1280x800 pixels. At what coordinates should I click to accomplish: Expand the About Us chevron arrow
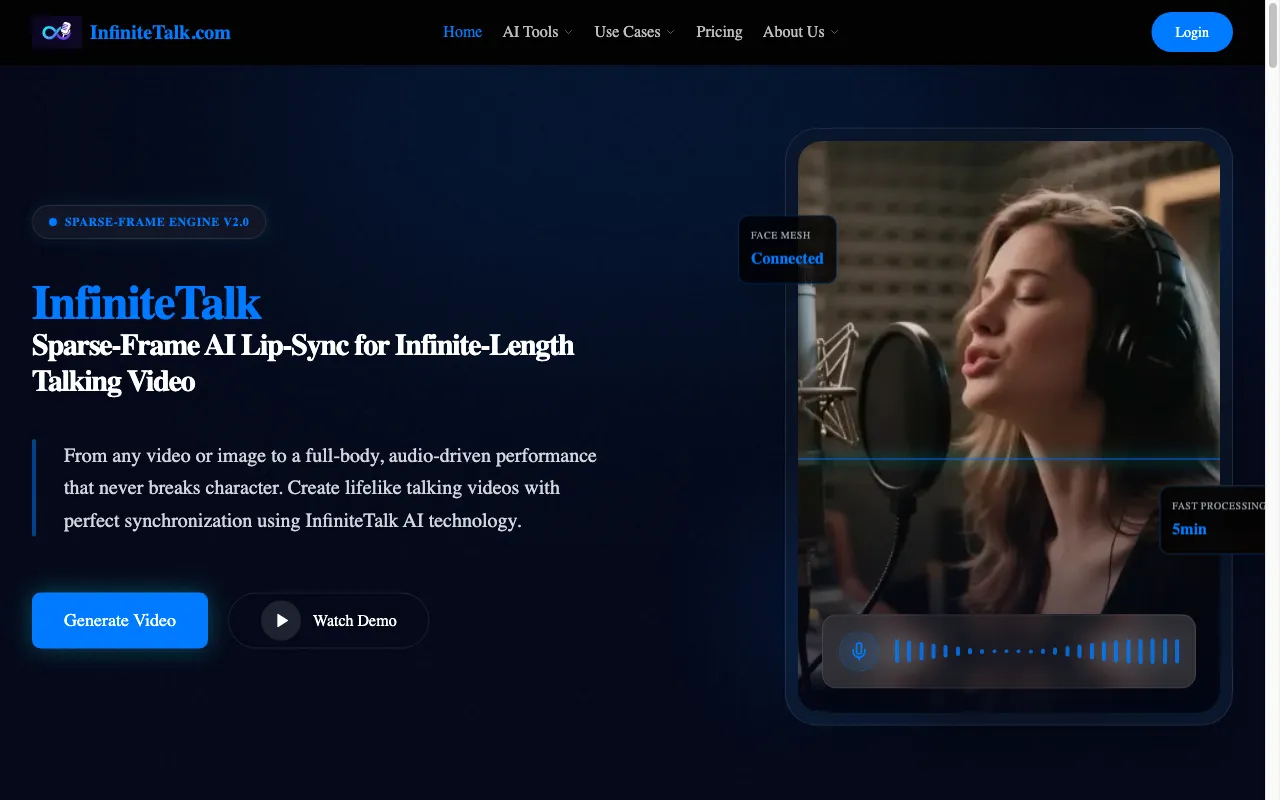point(835,32)
